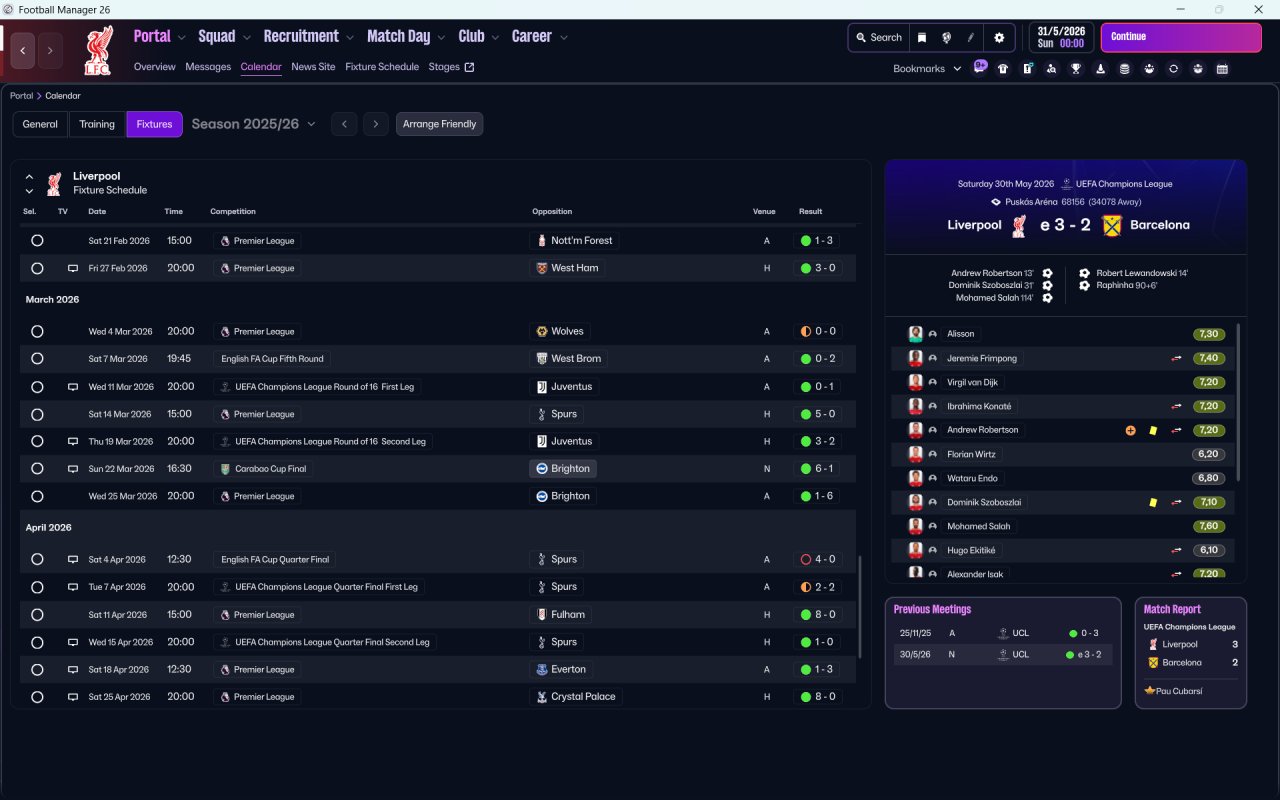Click the calendar grid bookmark icon
The width and height of the screenshot is (1280, 800).
tap(1222, 69)
